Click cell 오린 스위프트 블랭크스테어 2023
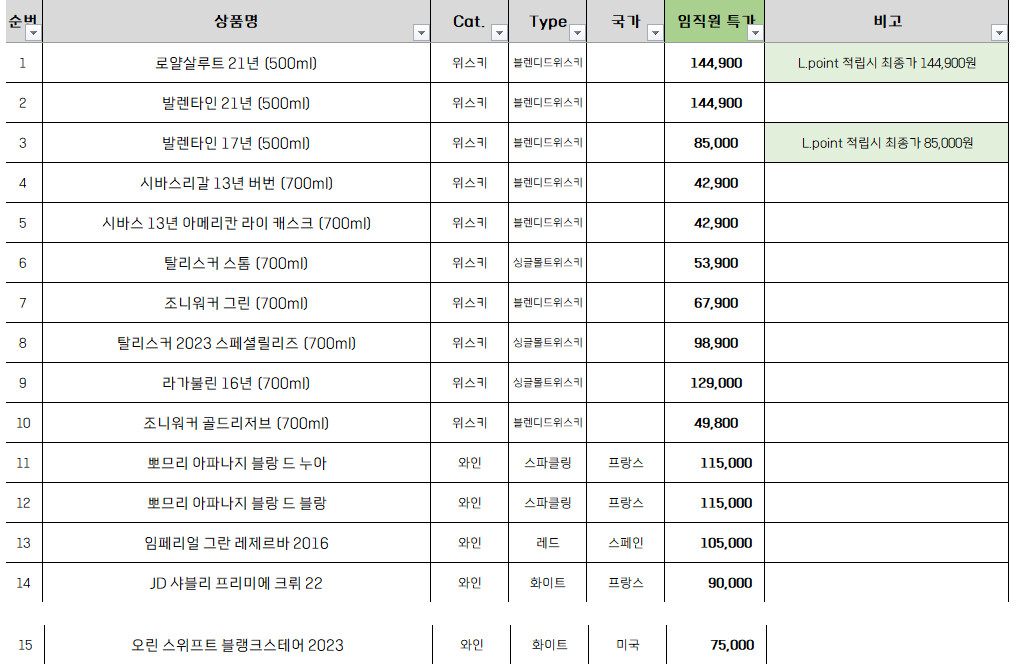 click(x=238, y=645)
